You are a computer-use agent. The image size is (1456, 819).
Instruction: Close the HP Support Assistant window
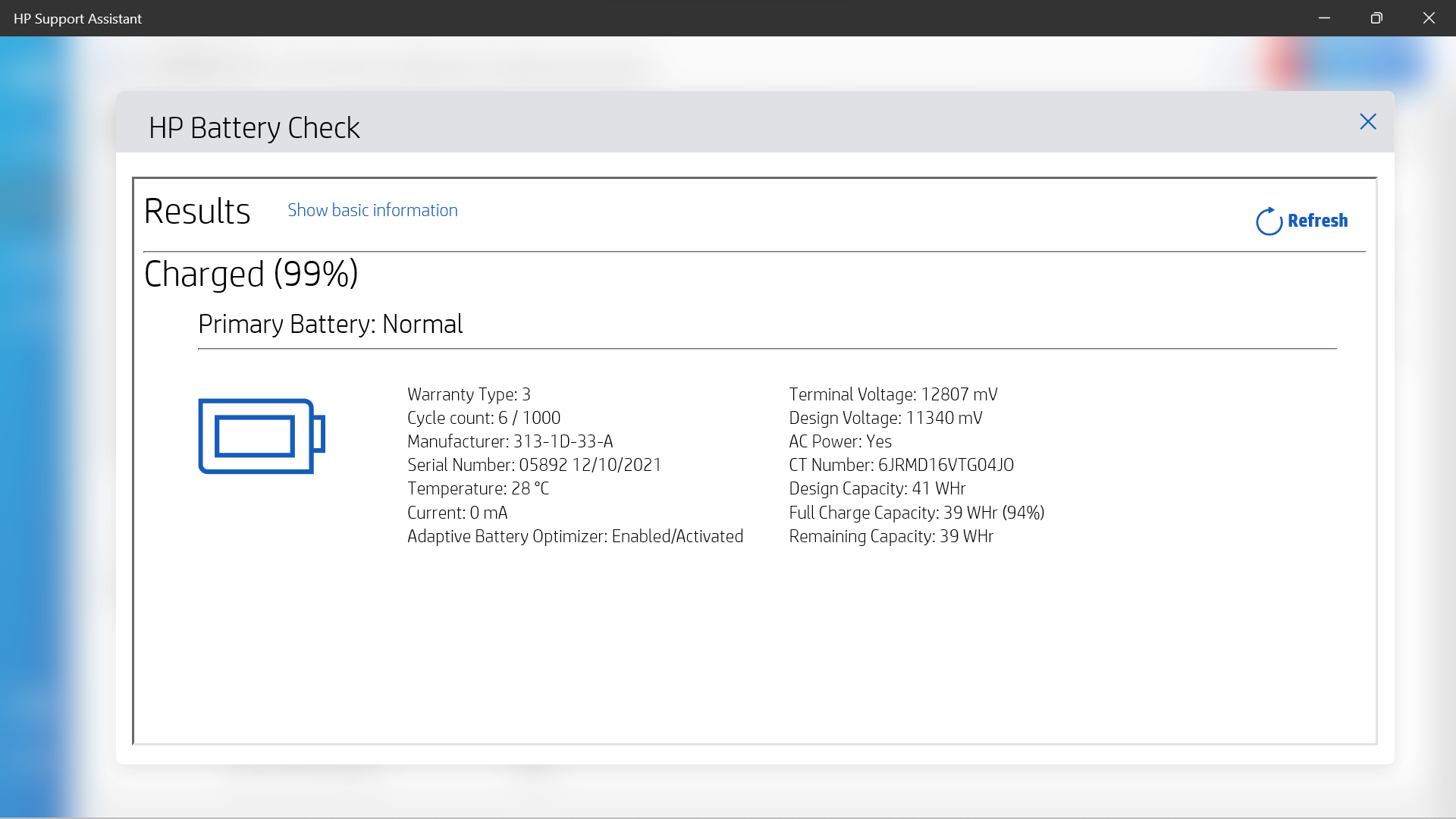pyautogui.click(x=1429, y=18)
